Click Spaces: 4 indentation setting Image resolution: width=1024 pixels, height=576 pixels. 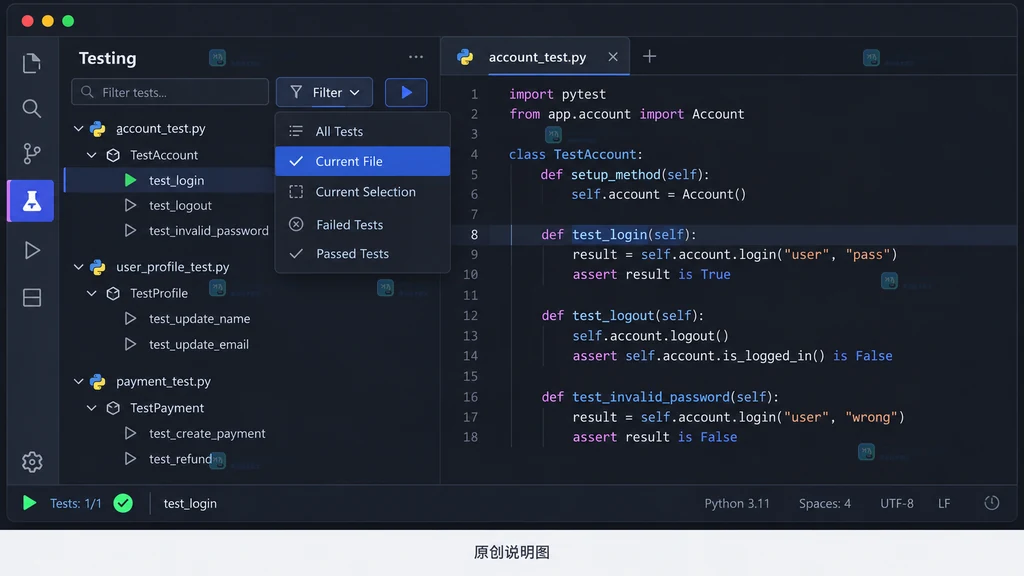tap(825, 503)
